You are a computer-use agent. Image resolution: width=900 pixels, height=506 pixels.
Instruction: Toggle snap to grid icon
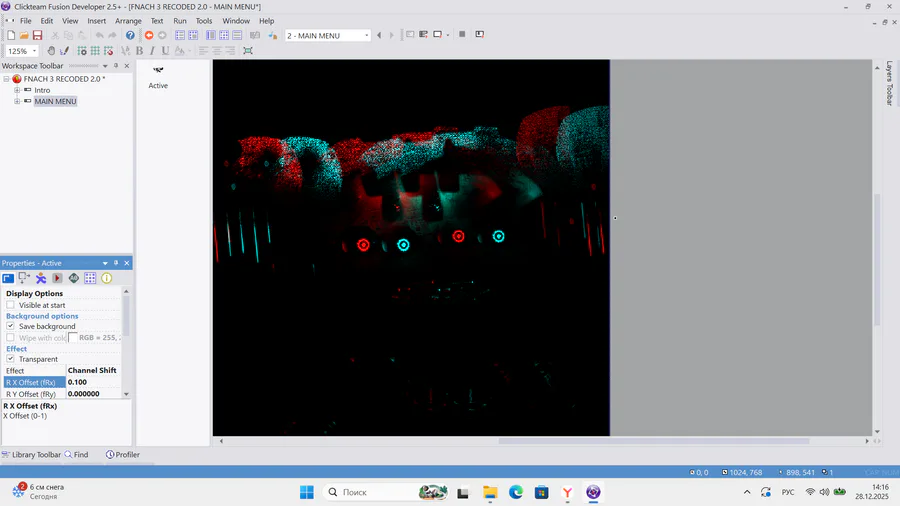click(108, 51)
